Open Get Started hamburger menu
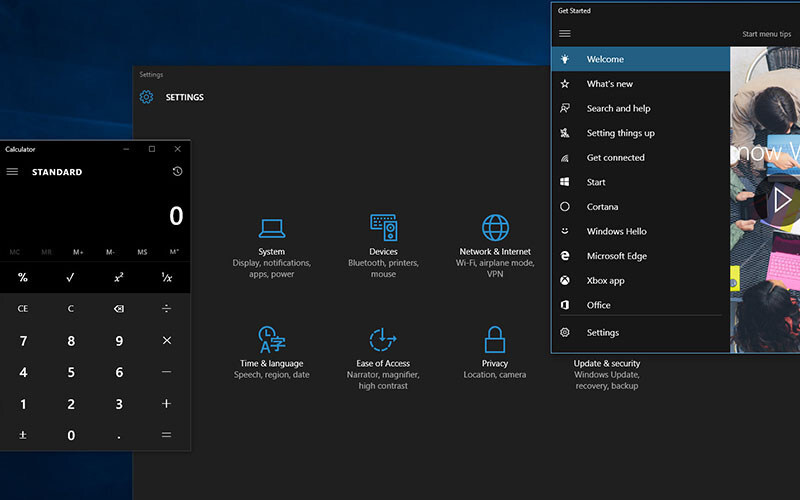 pyautogui.click(x=565, y=34)
